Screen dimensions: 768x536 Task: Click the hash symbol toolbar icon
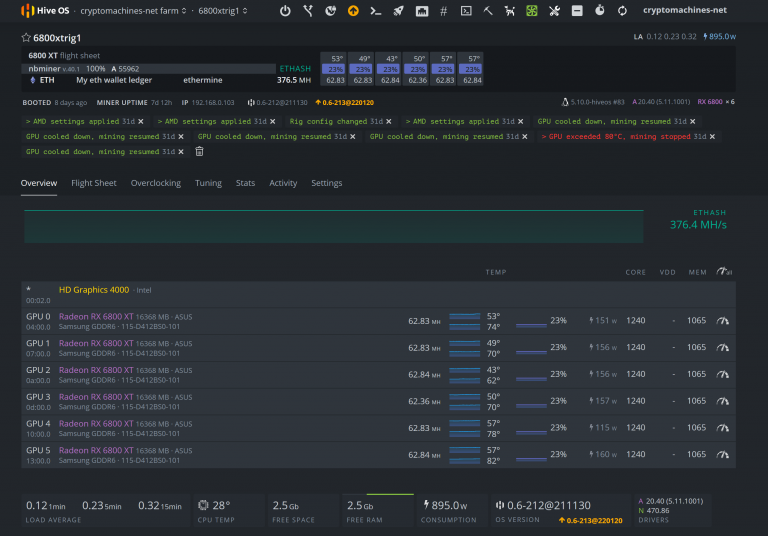443,11
